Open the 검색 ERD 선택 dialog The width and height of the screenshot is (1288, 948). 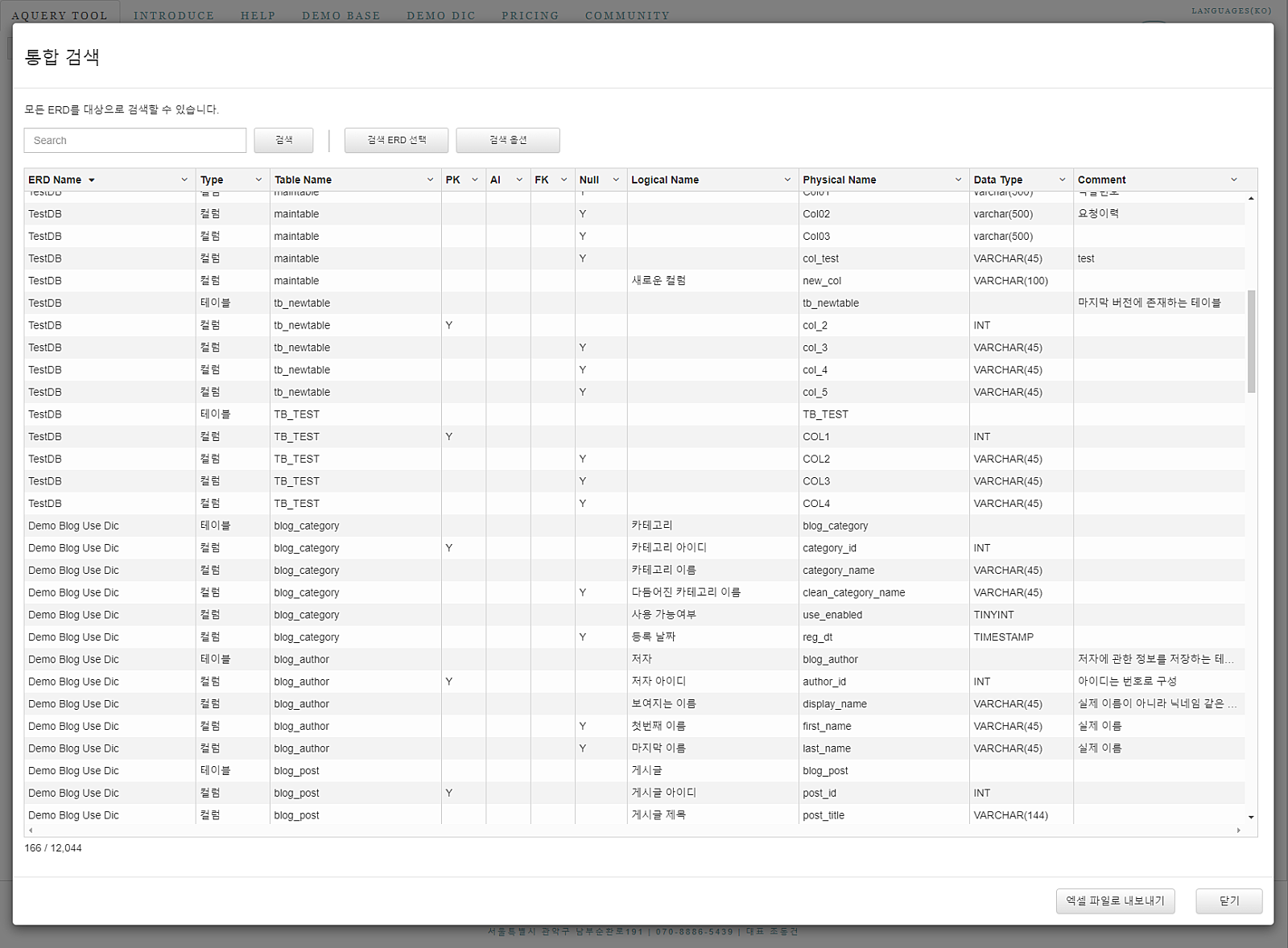396,140
